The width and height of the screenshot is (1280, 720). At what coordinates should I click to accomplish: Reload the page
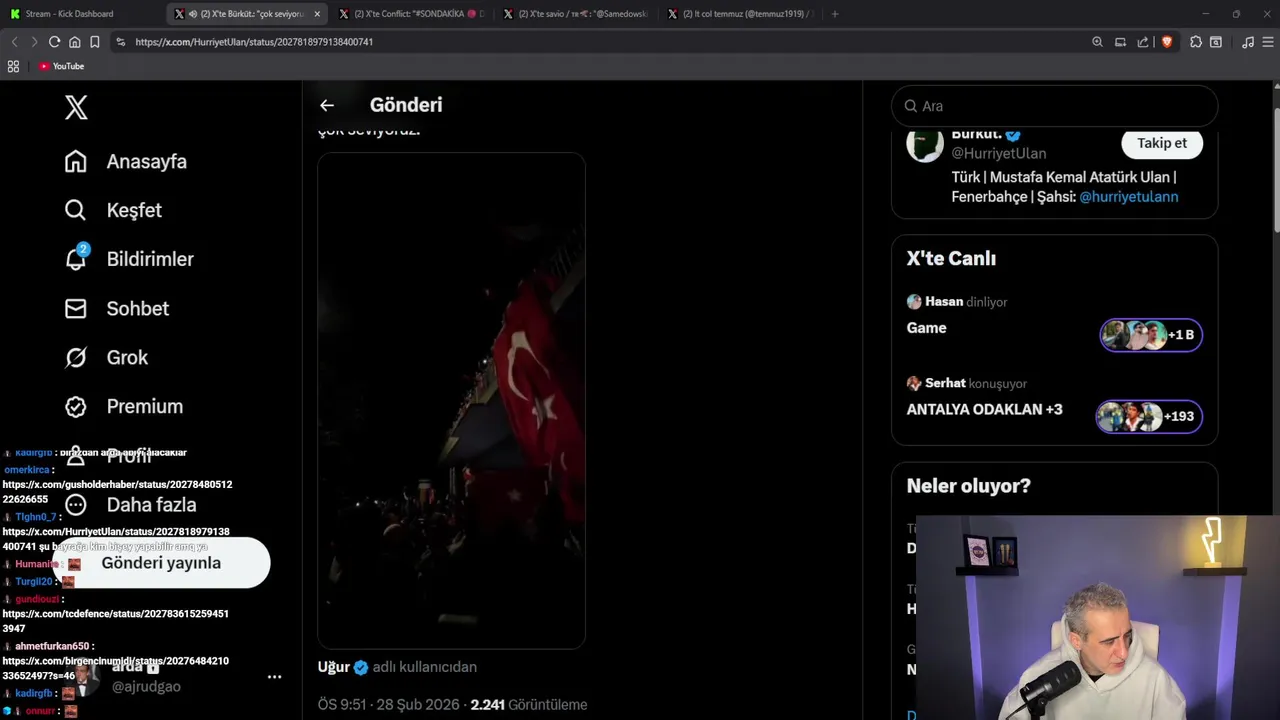[54, 42]
